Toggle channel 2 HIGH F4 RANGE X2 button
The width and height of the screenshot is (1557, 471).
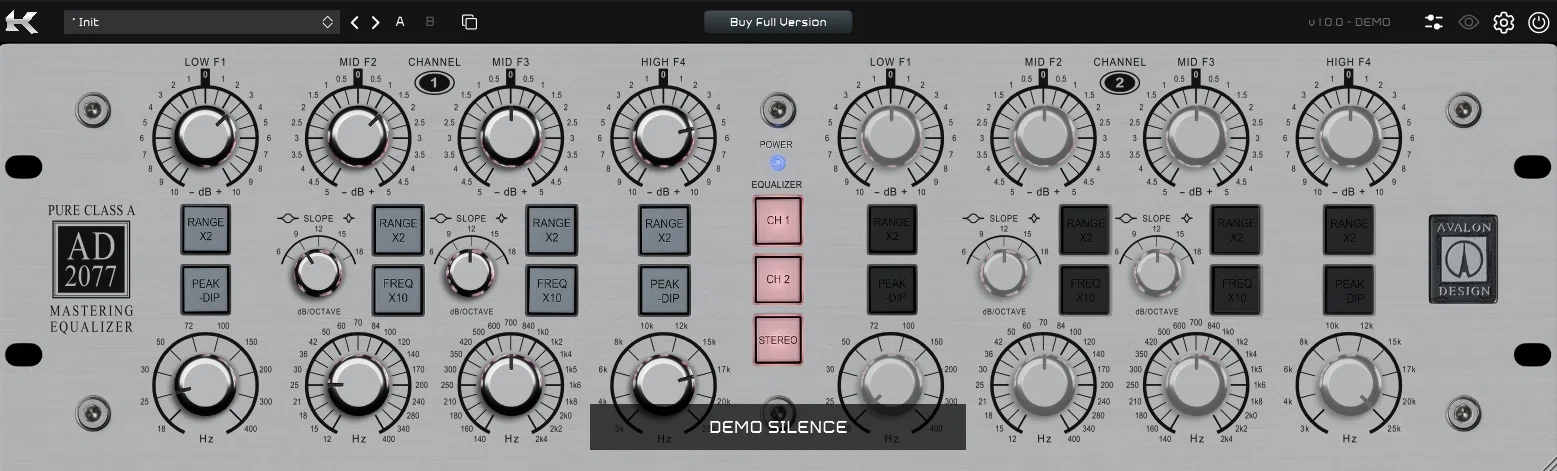[x=1349, y=230]
